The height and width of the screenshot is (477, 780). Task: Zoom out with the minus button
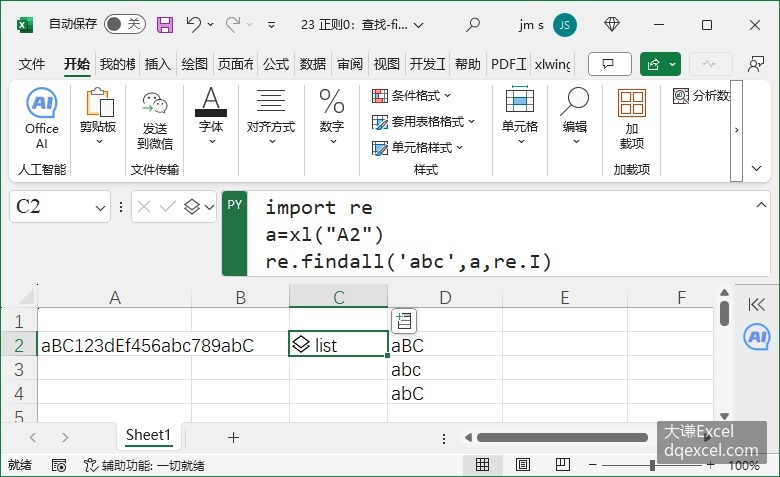point(592,466)
